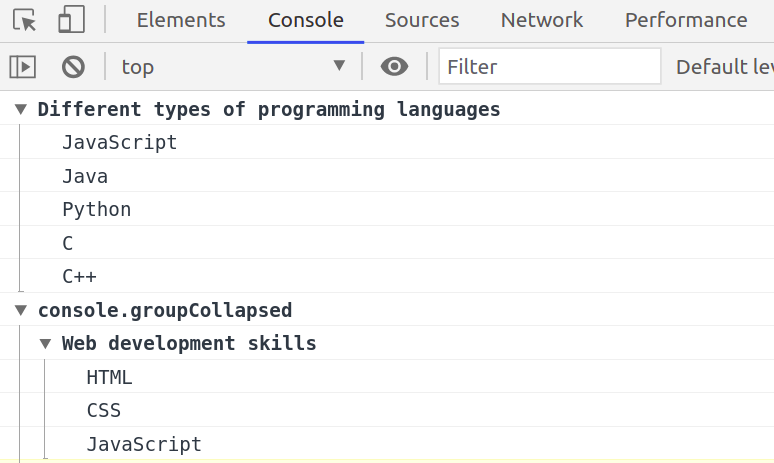This screenshot has height=463, width=774.
Task: Collapse the 'Web development skills' group
Action: (x=45, y=344)
